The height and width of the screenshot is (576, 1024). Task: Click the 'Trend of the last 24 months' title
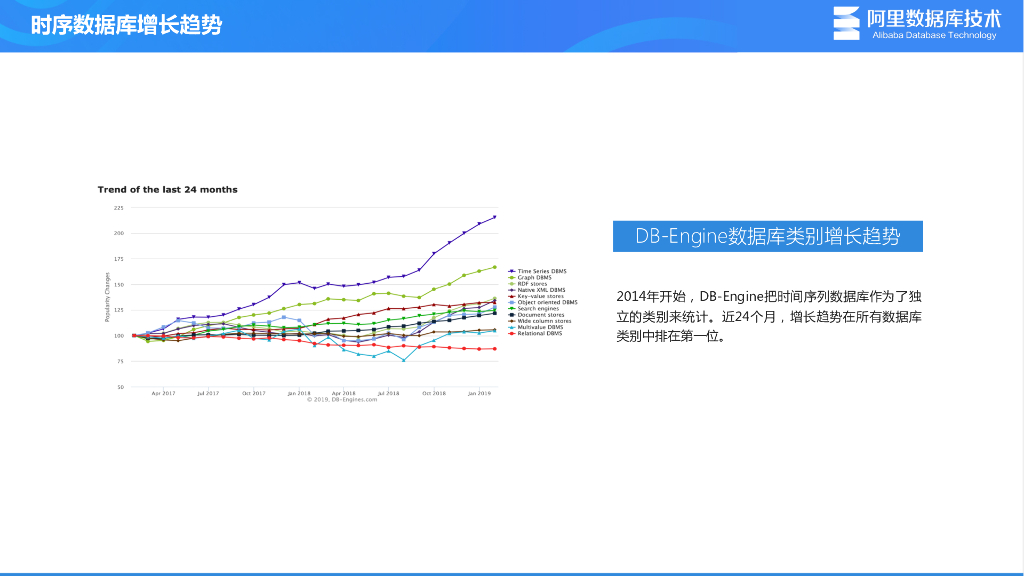click(x=167, y=189)
